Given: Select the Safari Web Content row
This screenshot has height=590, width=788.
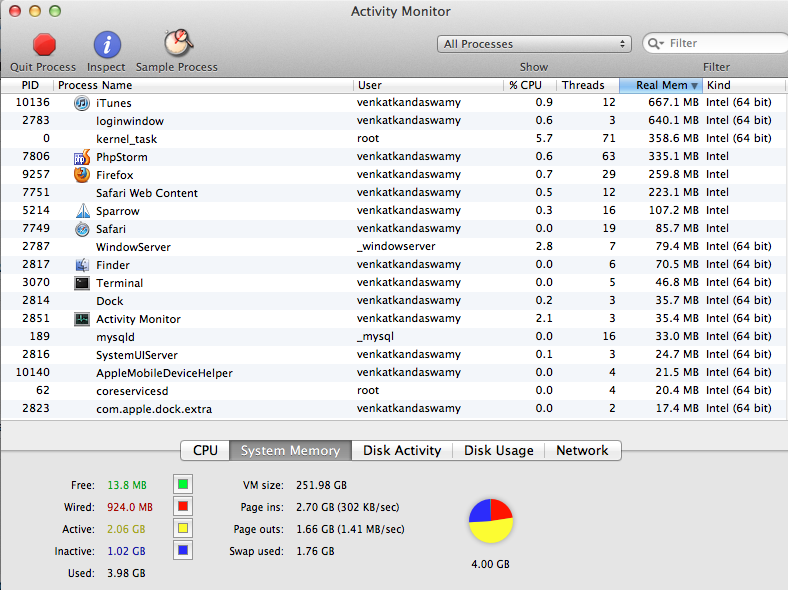Looking at the screenshot, I should 394,193.
